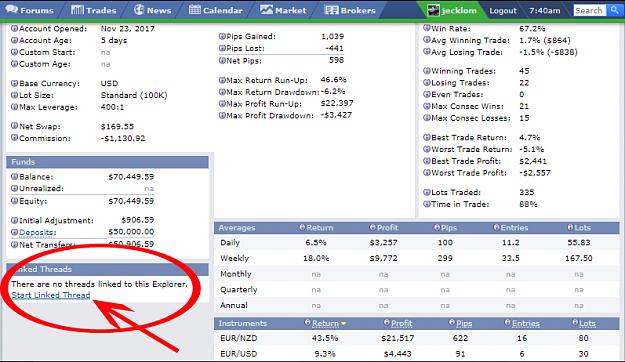This screenshot has width=625, height=362.
Task: Sort Instruments by the Return column
Action: point(325,323)
